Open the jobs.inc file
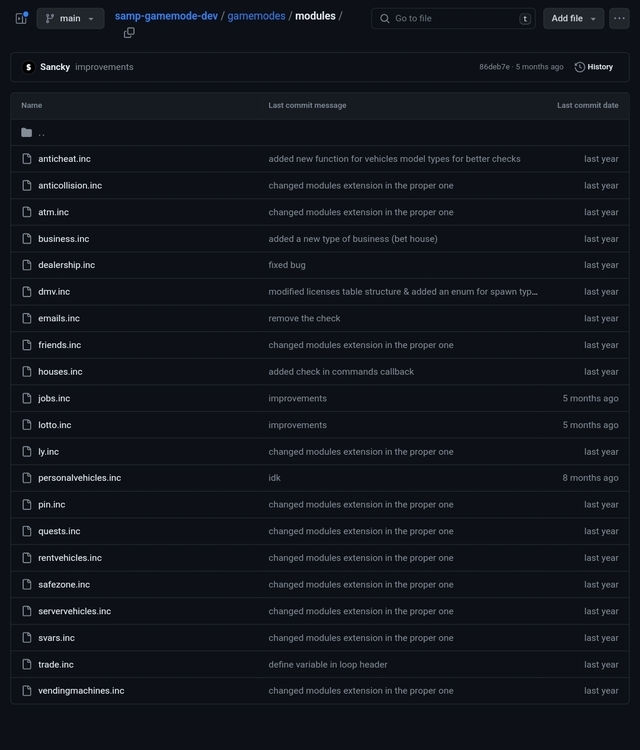This screenshot has height=750, width=640. click(54, 398)
